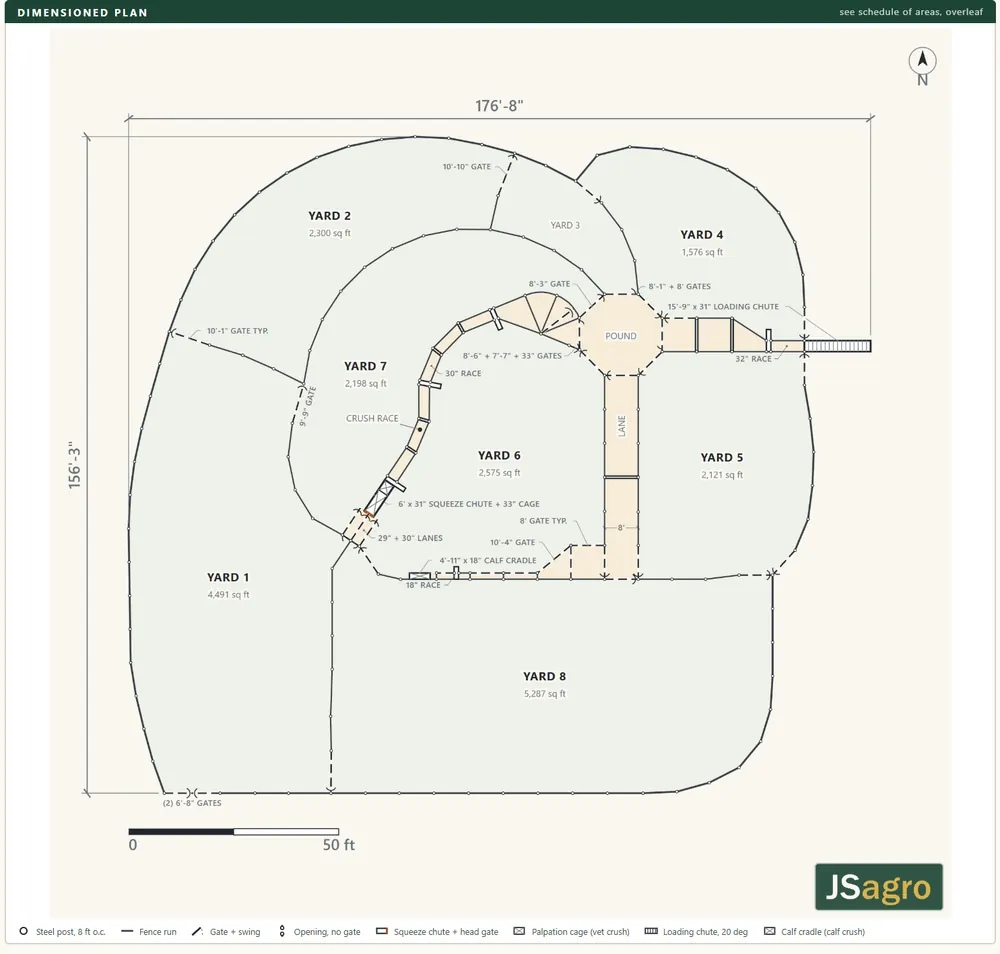Select the YARD 7 label
The height and width of the screenshot is (954, 1000).
[365, 366]
